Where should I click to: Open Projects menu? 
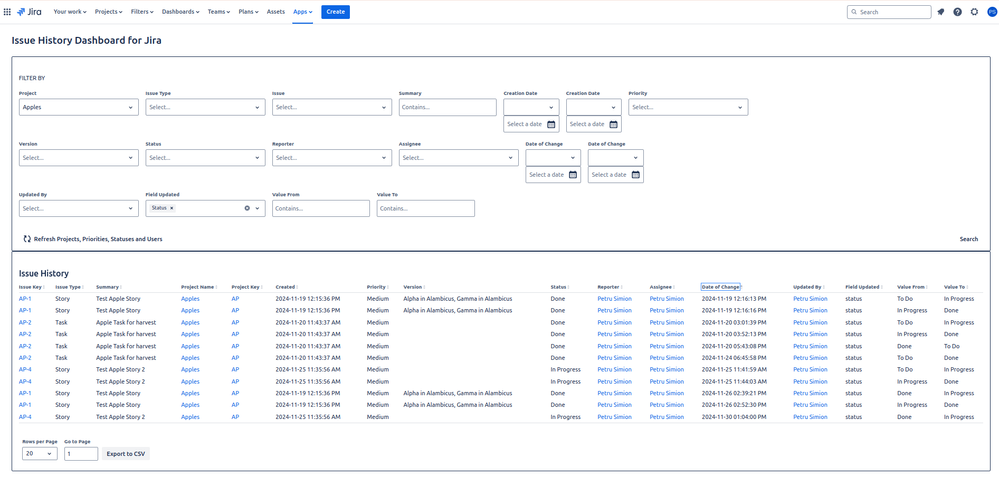(108, 11)
